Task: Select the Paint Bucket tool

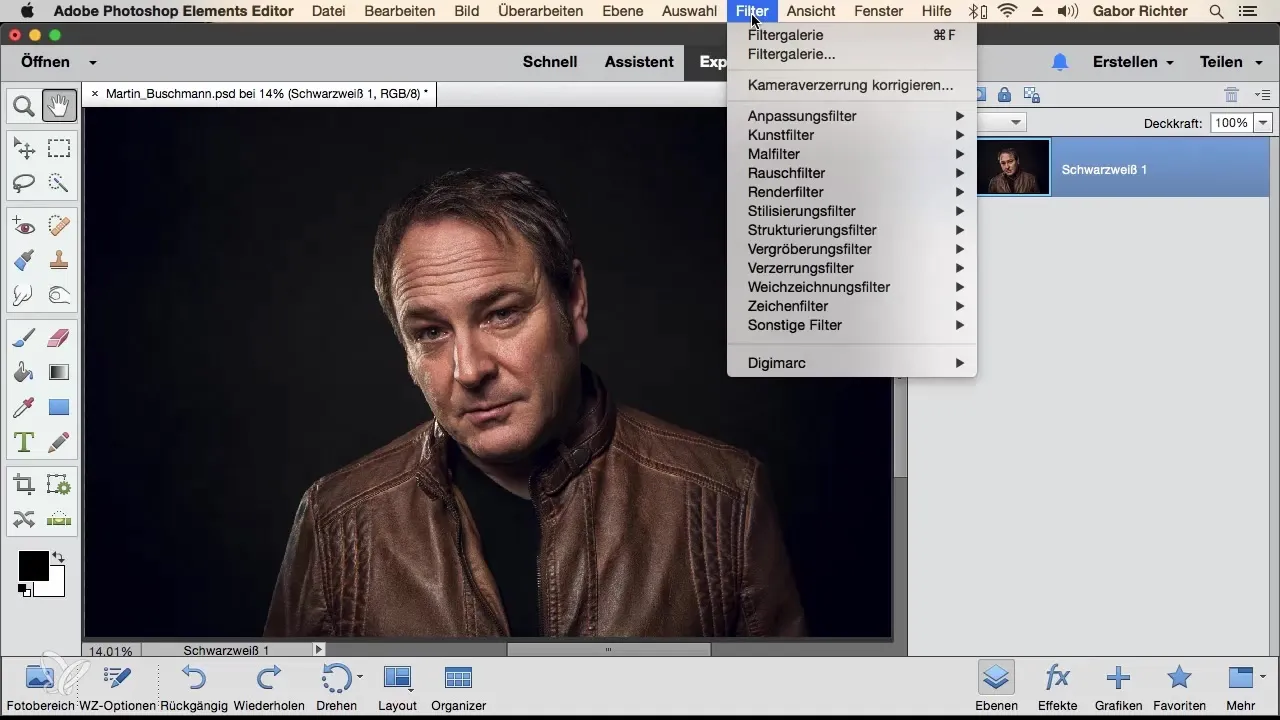Action: click(24, 373)
